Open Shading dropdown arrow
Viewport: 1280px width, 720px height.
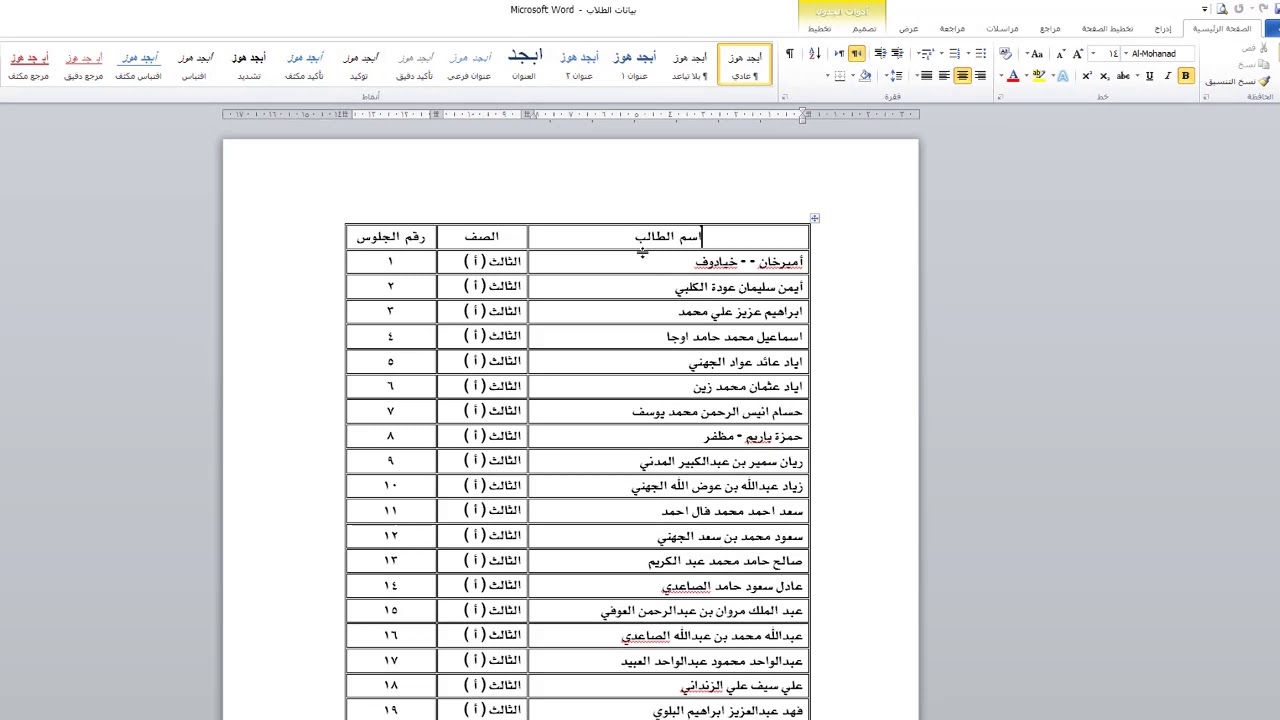pyautogui.click(x=853, y=76)
